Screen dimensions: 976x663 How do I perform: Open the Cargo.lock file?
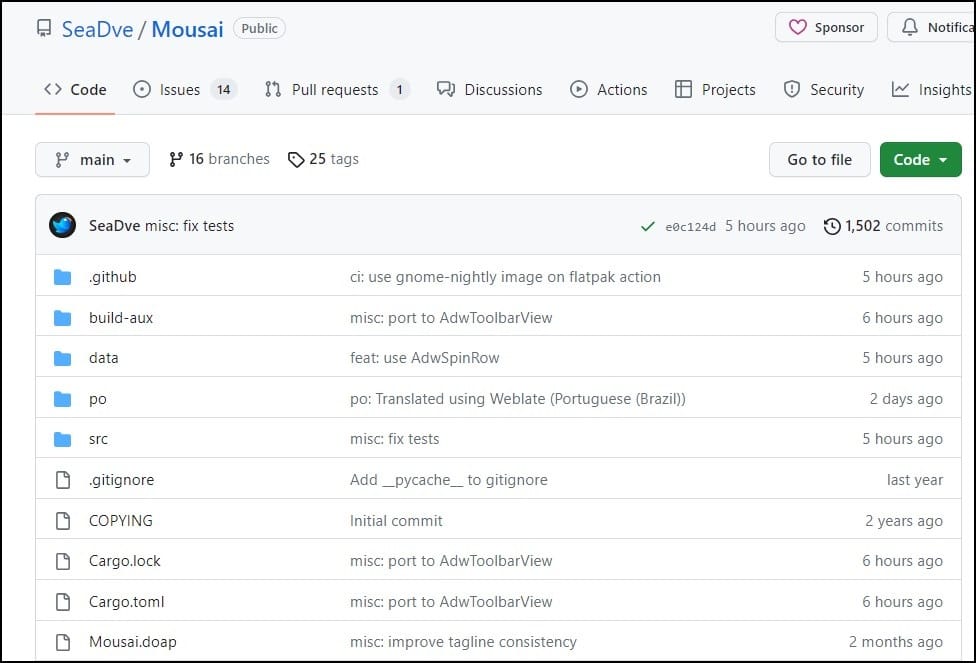[x=124, y=561]
